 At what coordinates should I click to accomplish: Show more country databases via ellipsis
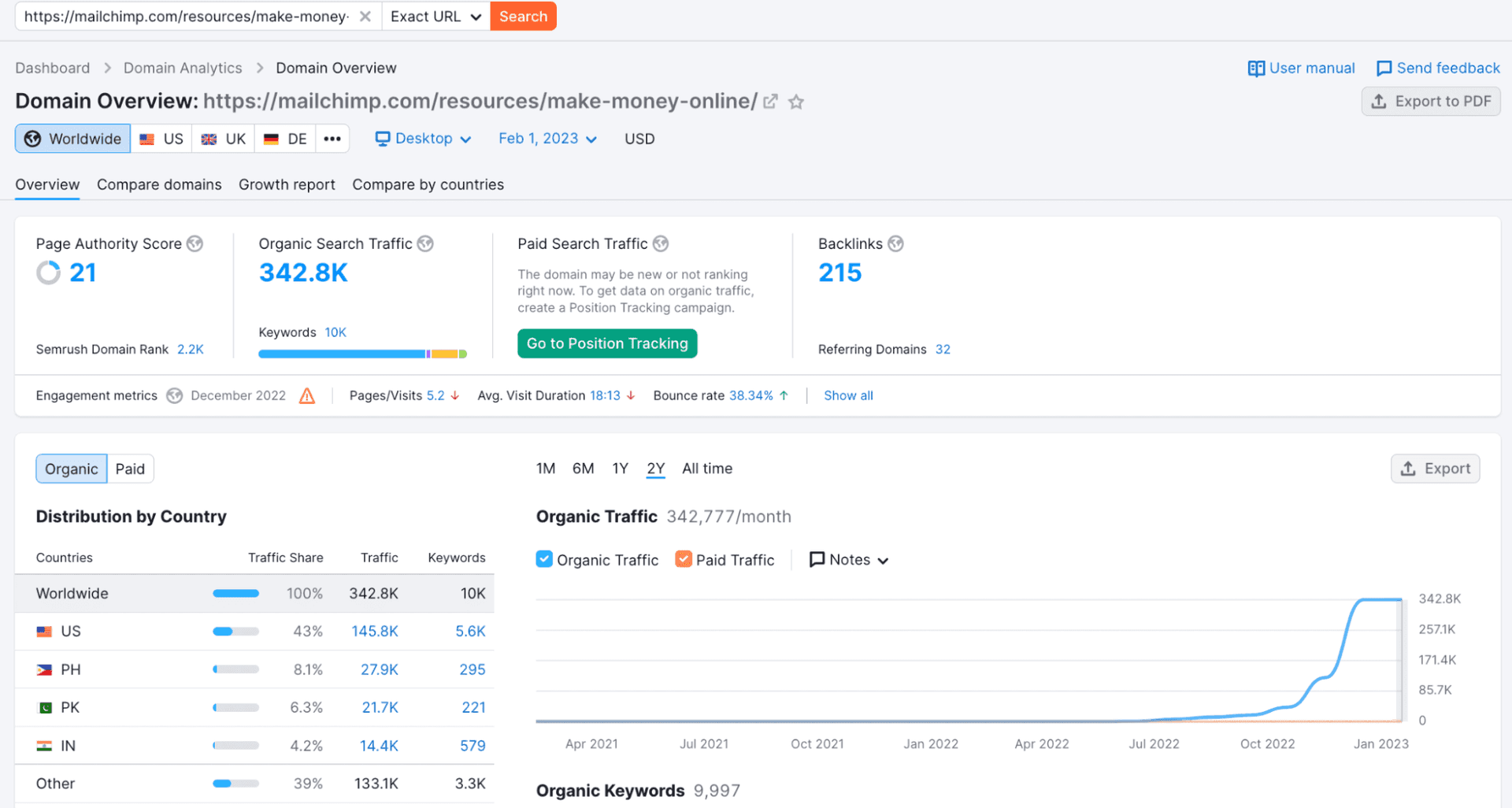[332, 139]
